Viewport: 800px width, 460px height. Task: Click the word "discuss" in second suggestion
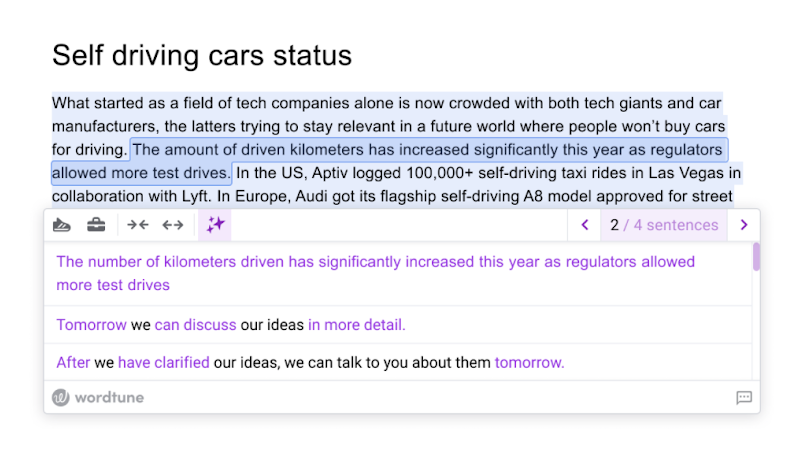209,325
